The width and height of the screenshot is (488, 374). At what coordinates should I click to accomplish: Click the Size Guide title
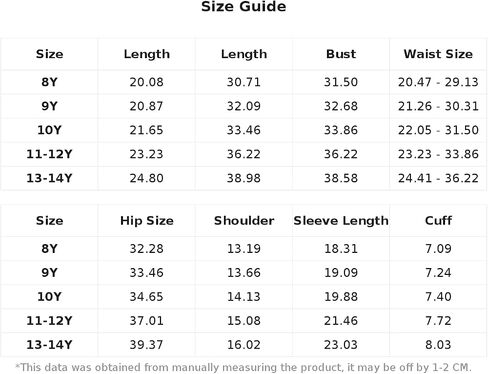244,7
